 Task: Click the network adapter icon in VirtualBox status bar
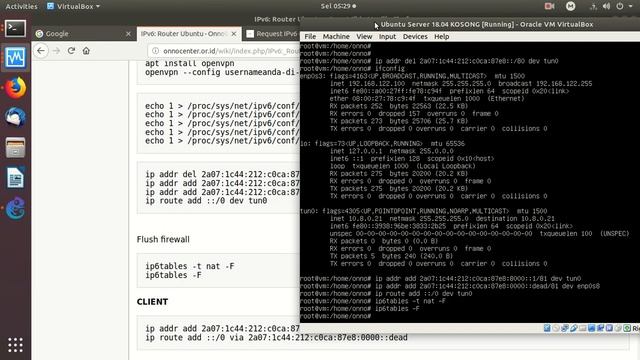(x=564, y=328)
